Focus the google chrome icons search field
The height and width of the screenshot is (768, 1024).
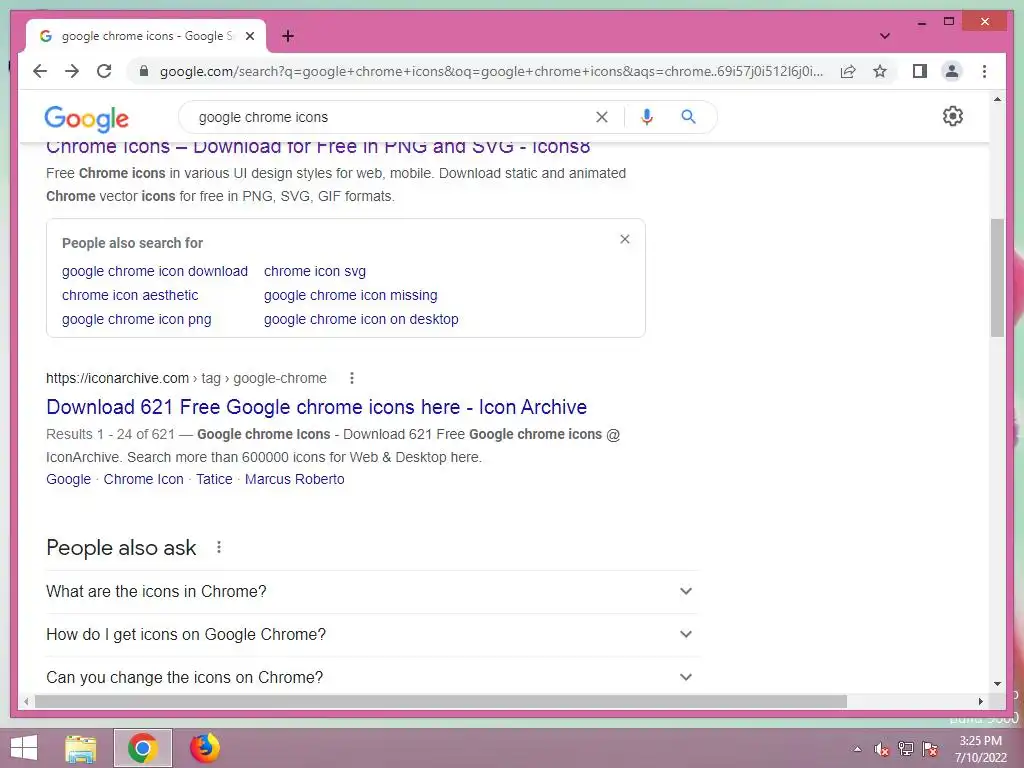392,118
